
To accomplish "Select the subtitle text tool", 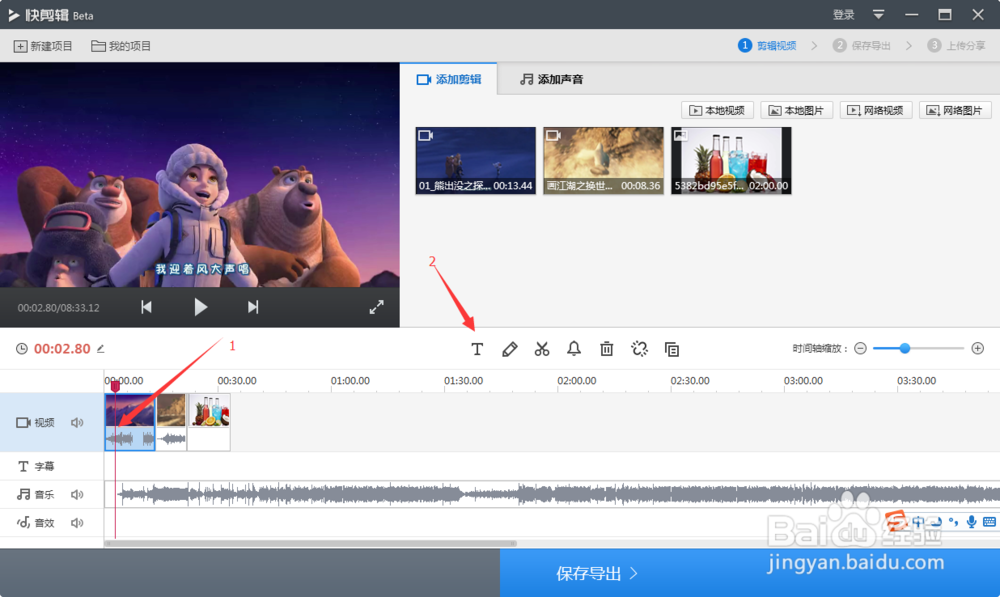I will 477,349.
